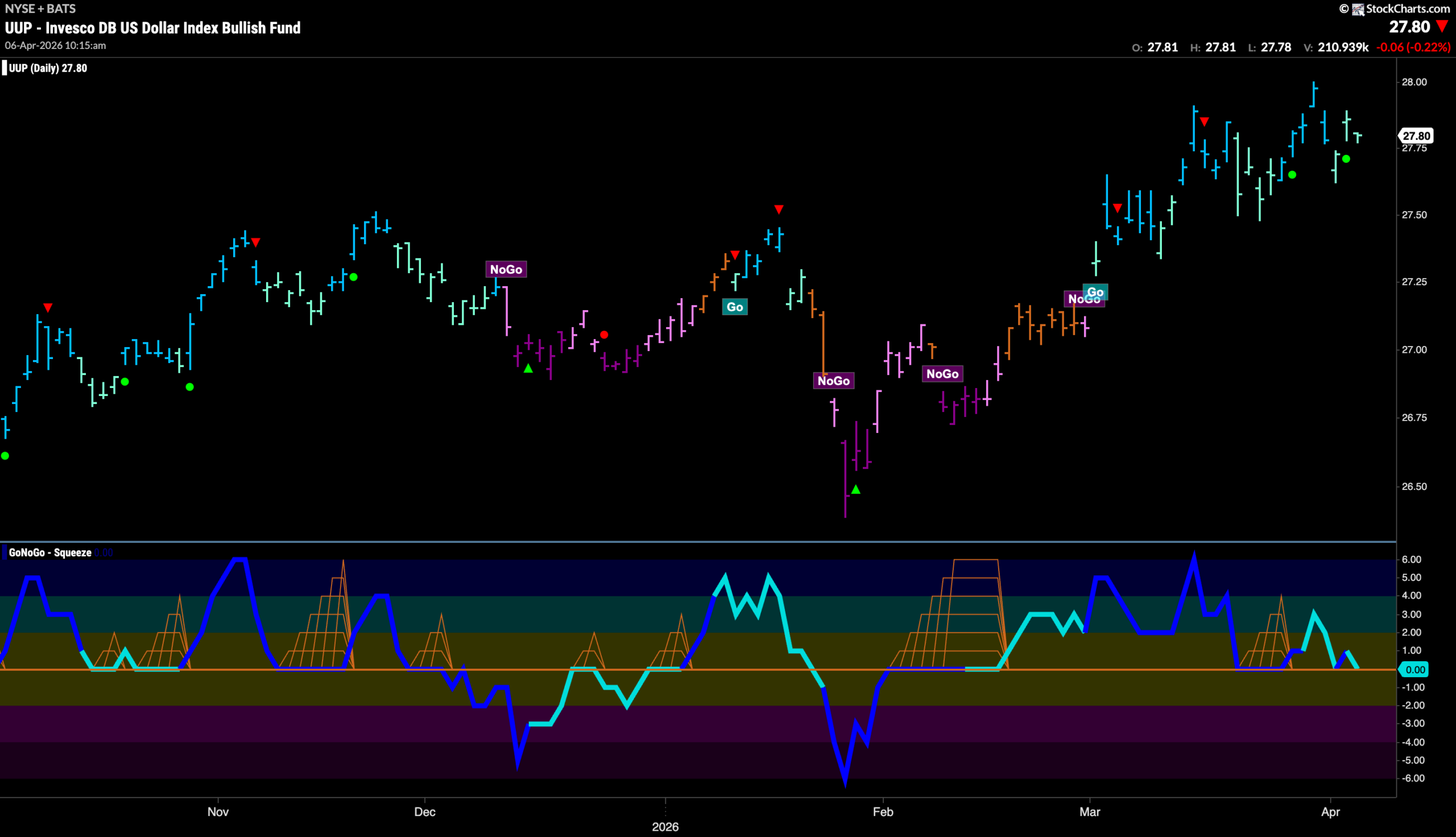Click the 06-Apr-2026 10:15:am timestamp
The image size is (1456, 837).
click(55, 46)
